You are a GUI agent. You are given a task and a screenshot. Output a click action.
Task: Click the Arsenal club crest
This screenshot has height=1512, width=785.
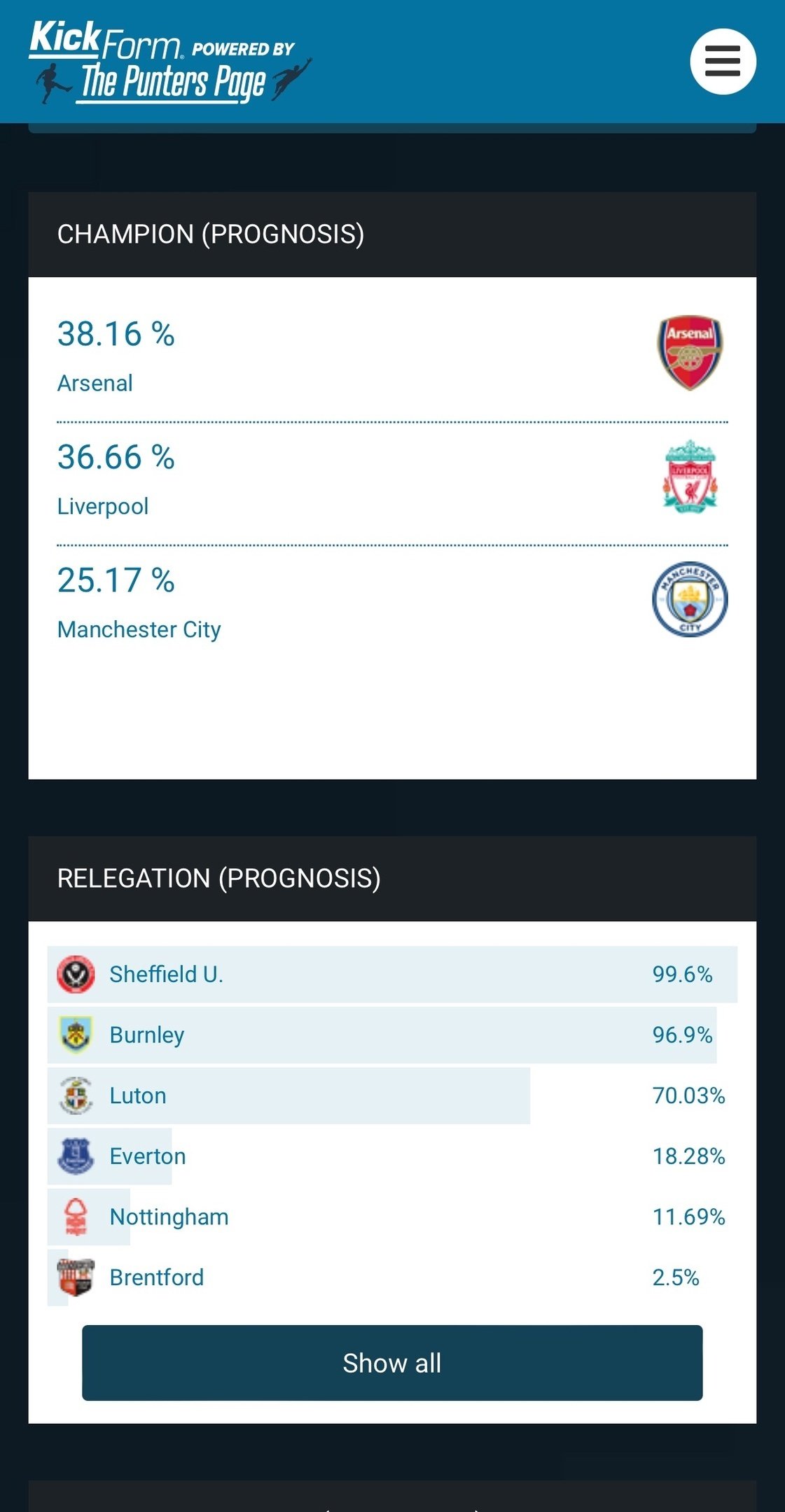coord(690,352)
